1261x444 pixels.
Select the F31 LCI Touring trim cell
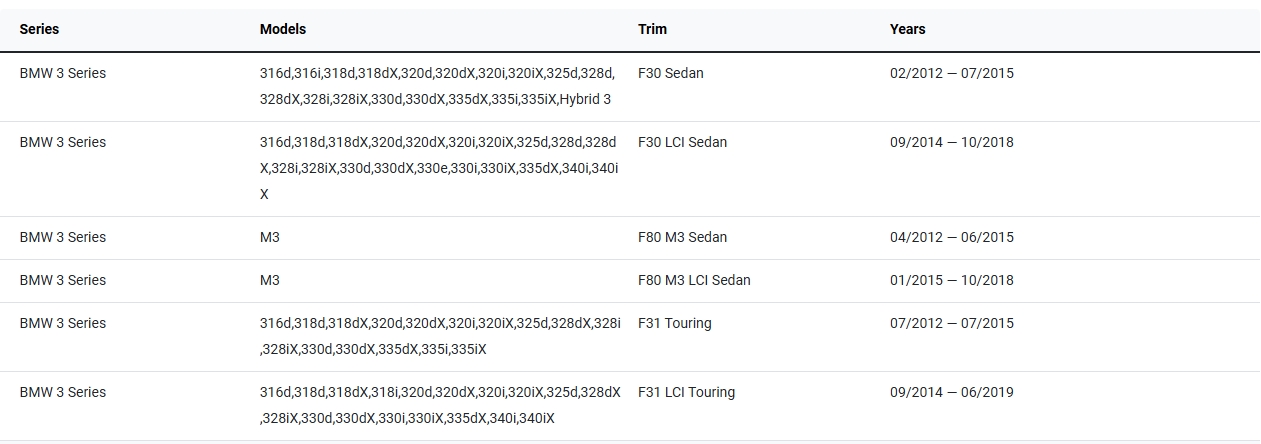tap(686, 392)
